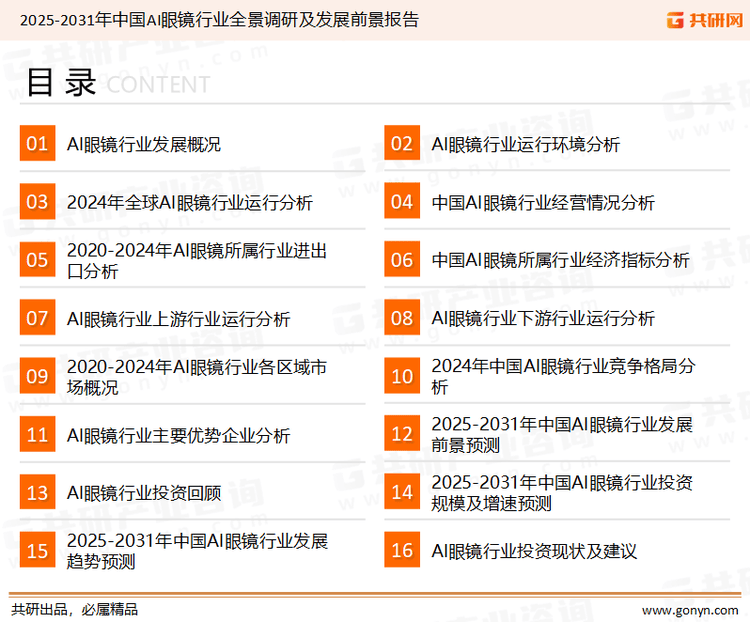Select the 05 orange number box
Screen dimensions: 750x622
[37, 260]
